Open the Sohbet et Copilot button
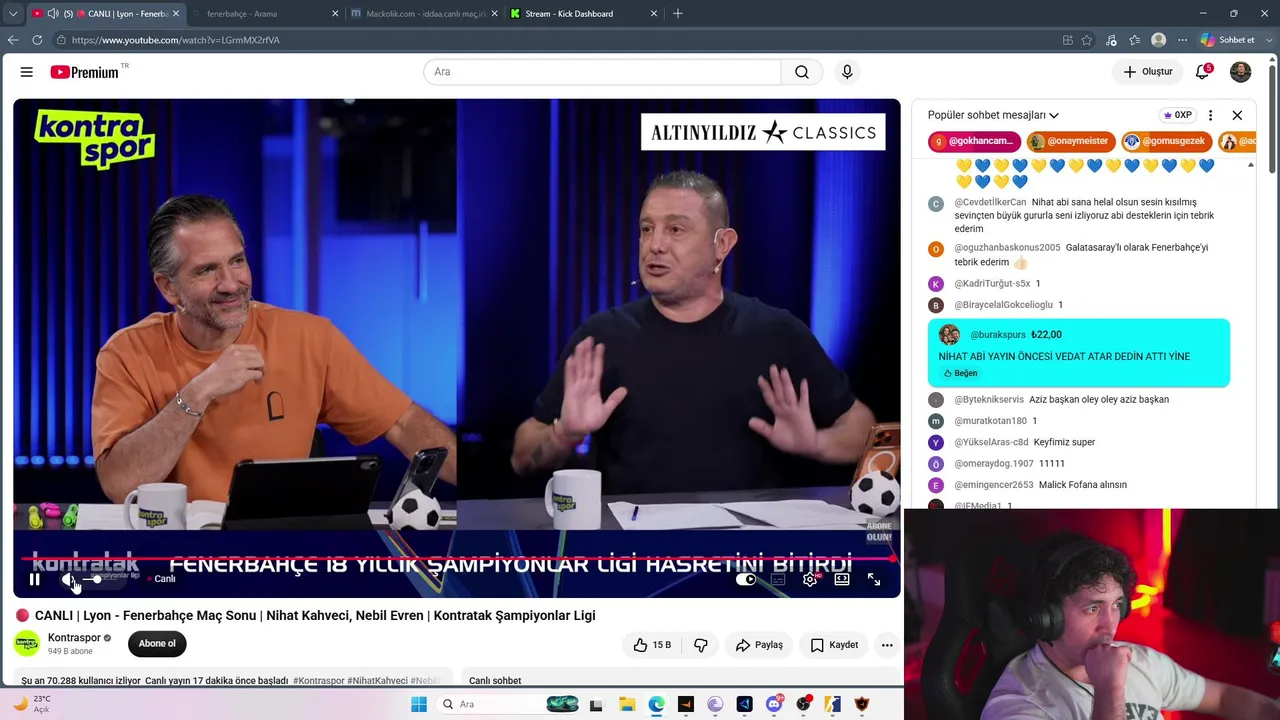 point(1228,40)
